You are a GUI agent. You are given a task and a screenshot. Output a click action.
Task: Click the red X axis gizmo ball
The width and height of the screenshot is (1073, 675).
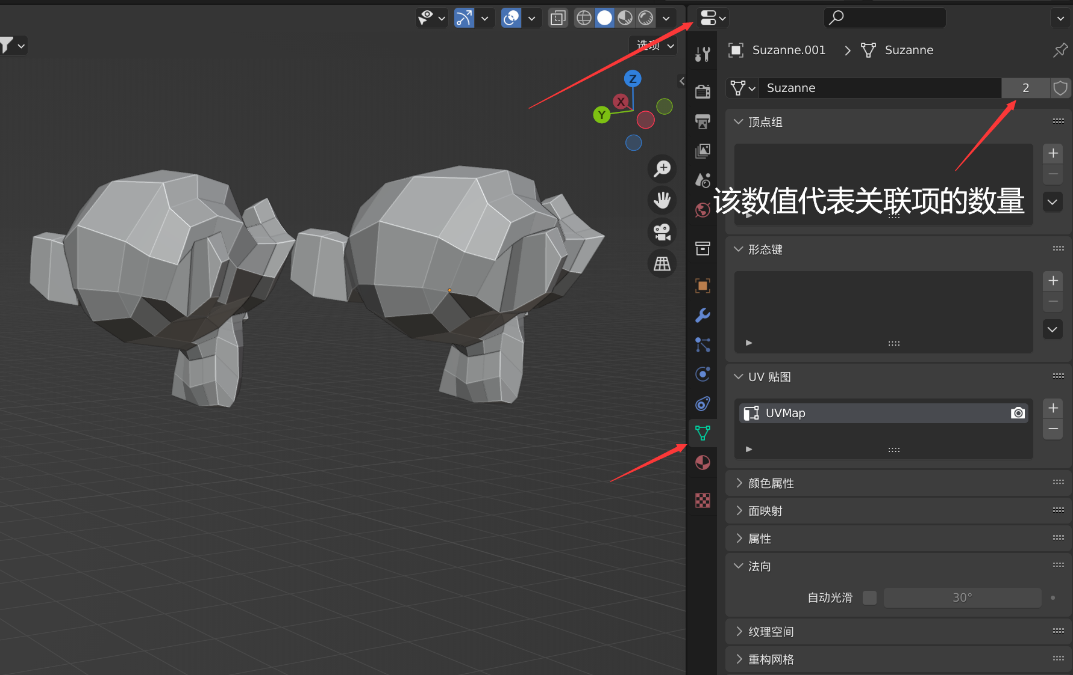tap(621, 101)
